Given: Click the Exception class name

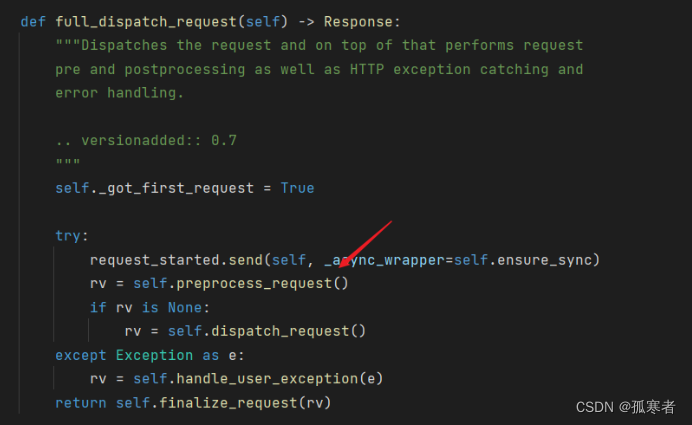Looking at the screenshot, I should (154, 355).
